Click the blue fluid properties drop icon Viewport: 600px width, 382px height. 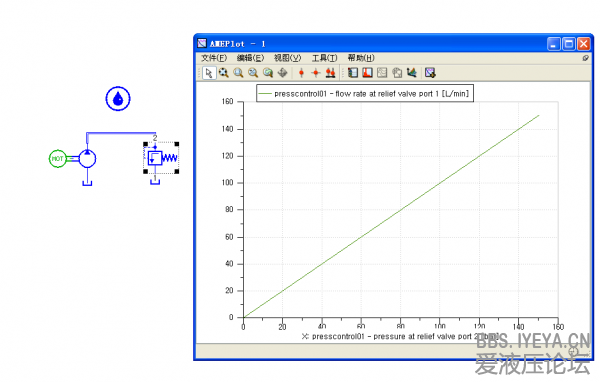click(118, 99)
